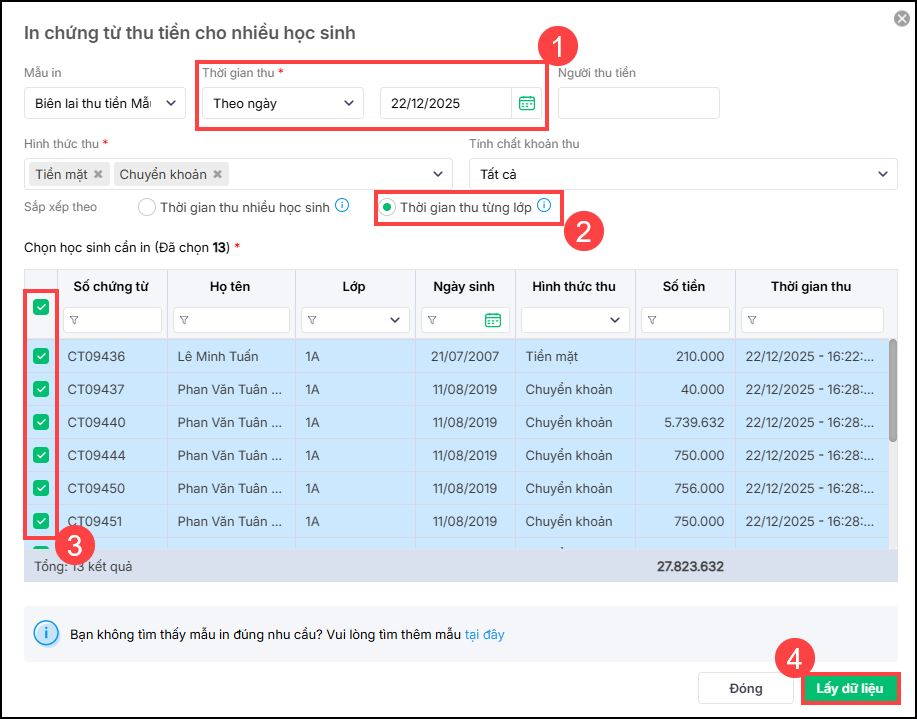The width and height of the screenshot is (917, 719).
Task: Uncheck the row for CT09450
Action: (41, 488)
